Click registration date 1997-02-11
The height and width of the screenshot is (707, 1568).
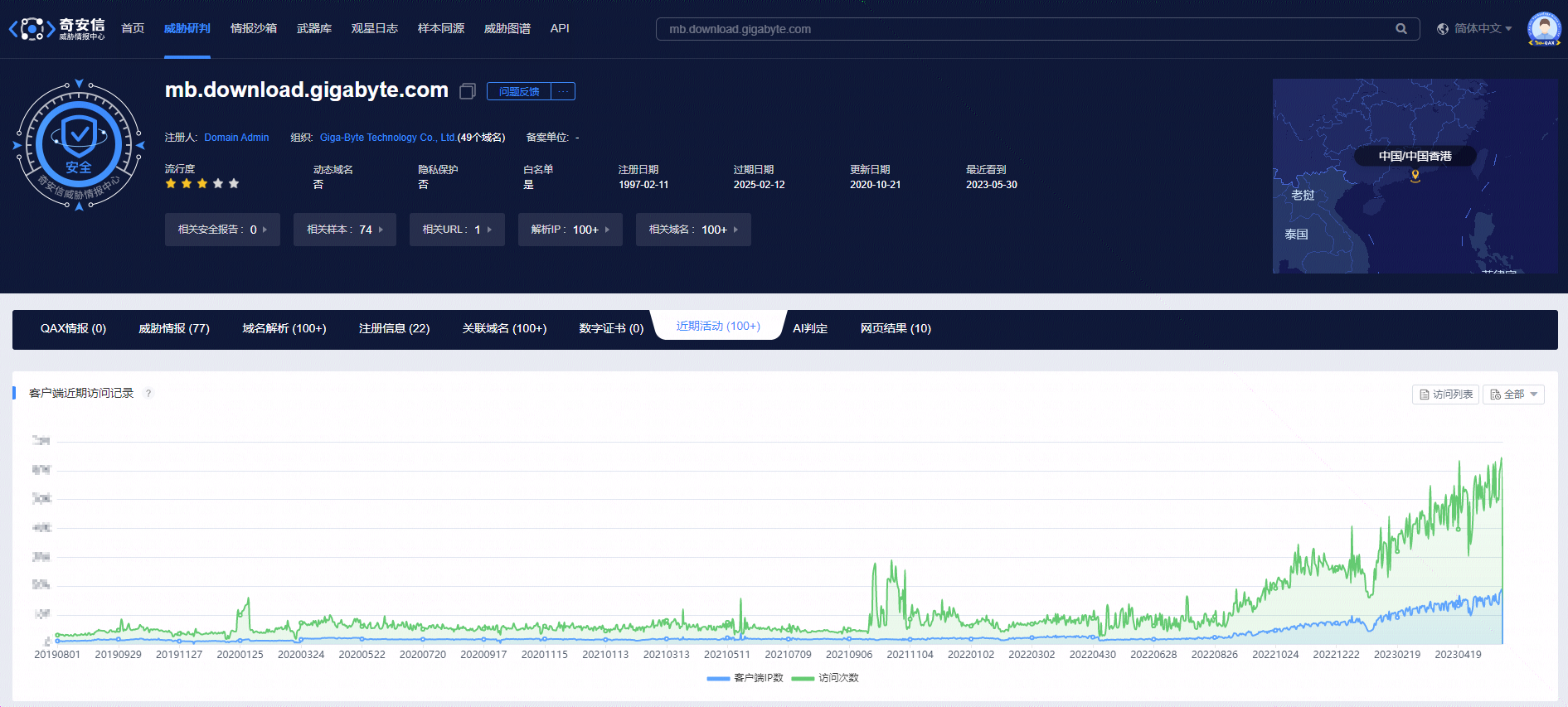(643, 185)
